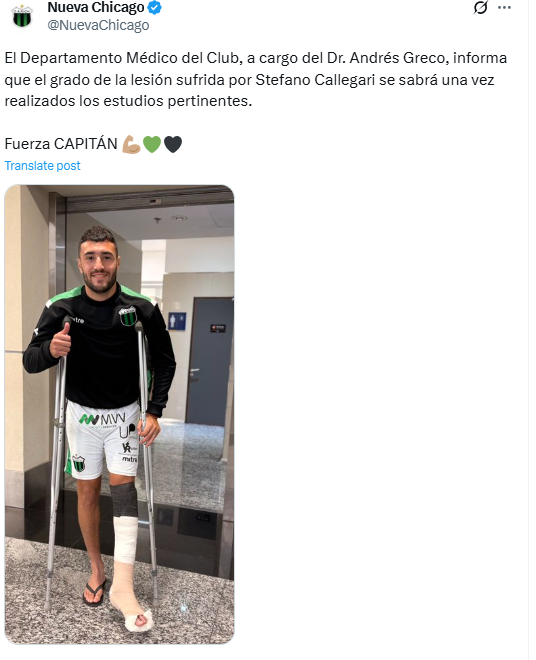Open the @NuevaChicago handle link
Viewport: 536px width, 660px height.
coord(98,25)
